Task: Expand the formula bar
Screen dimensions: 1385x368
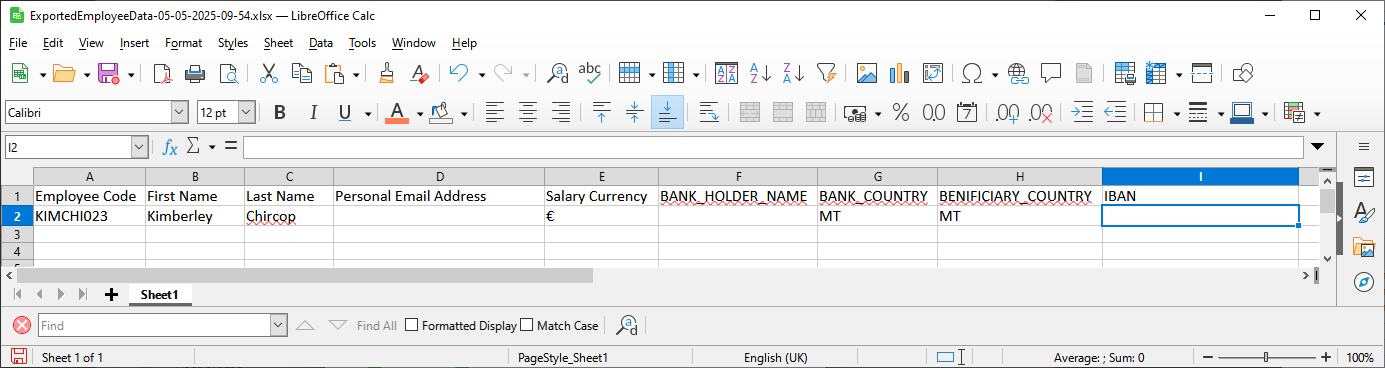Action: 1318,147
